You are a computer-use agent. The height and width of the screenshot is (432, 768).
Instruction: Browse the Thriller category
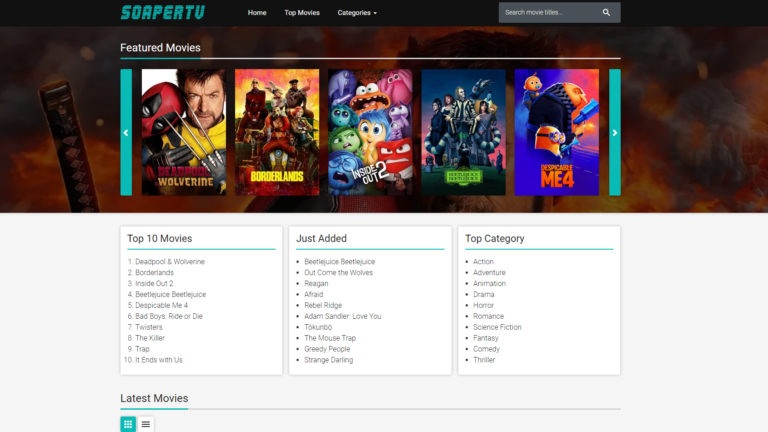484,360
